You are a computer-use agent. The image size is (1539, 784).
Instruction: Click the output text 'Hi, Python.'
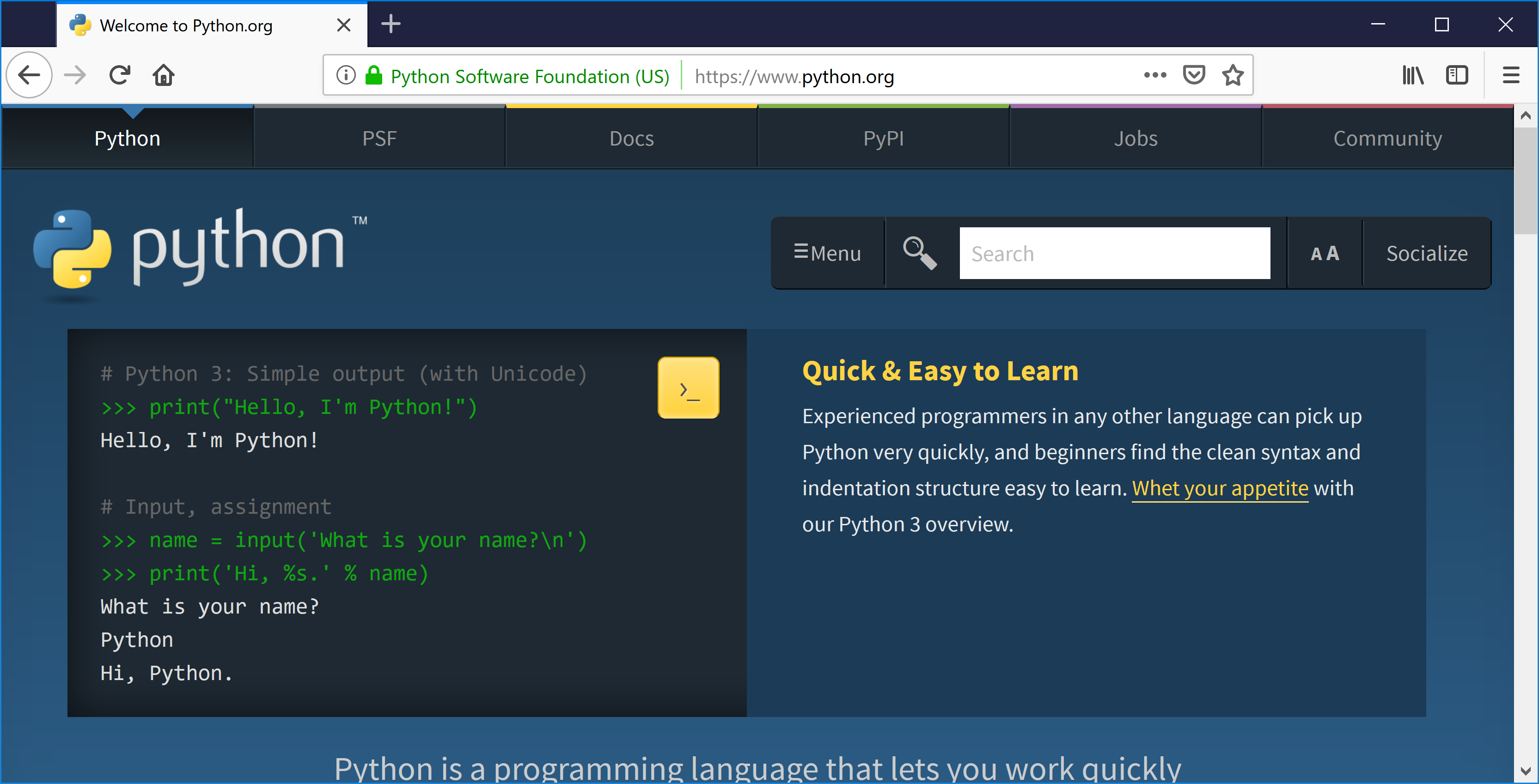[x=166, y=673]
